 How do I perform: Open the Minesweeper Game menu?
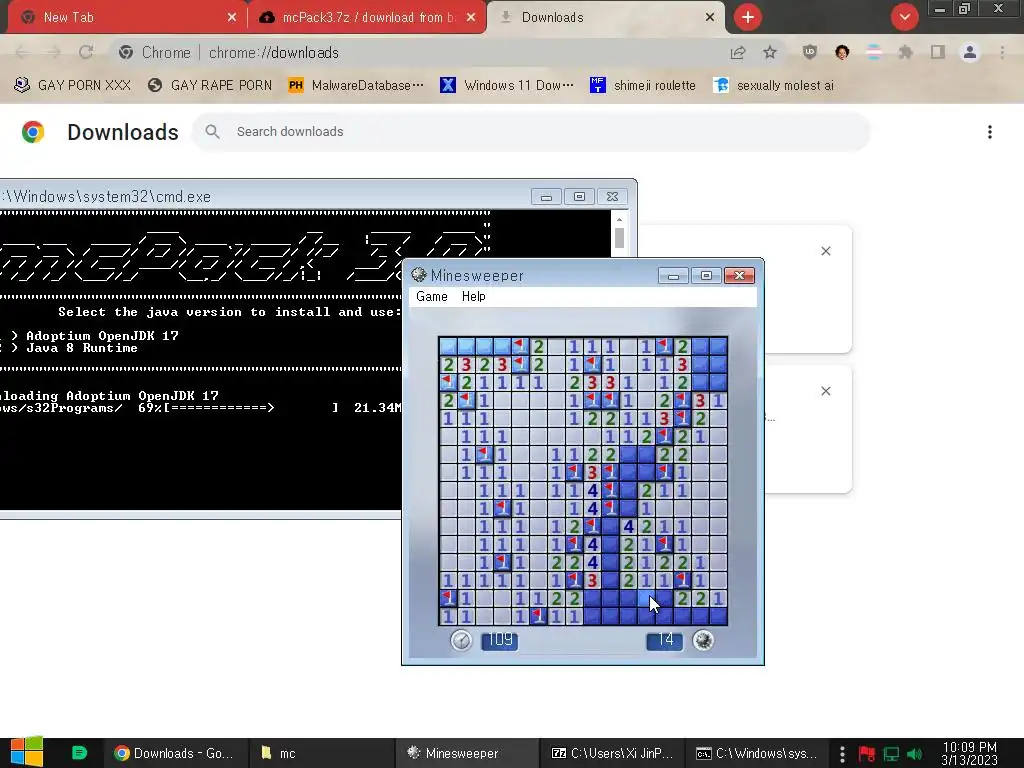(x=432, y=296)
